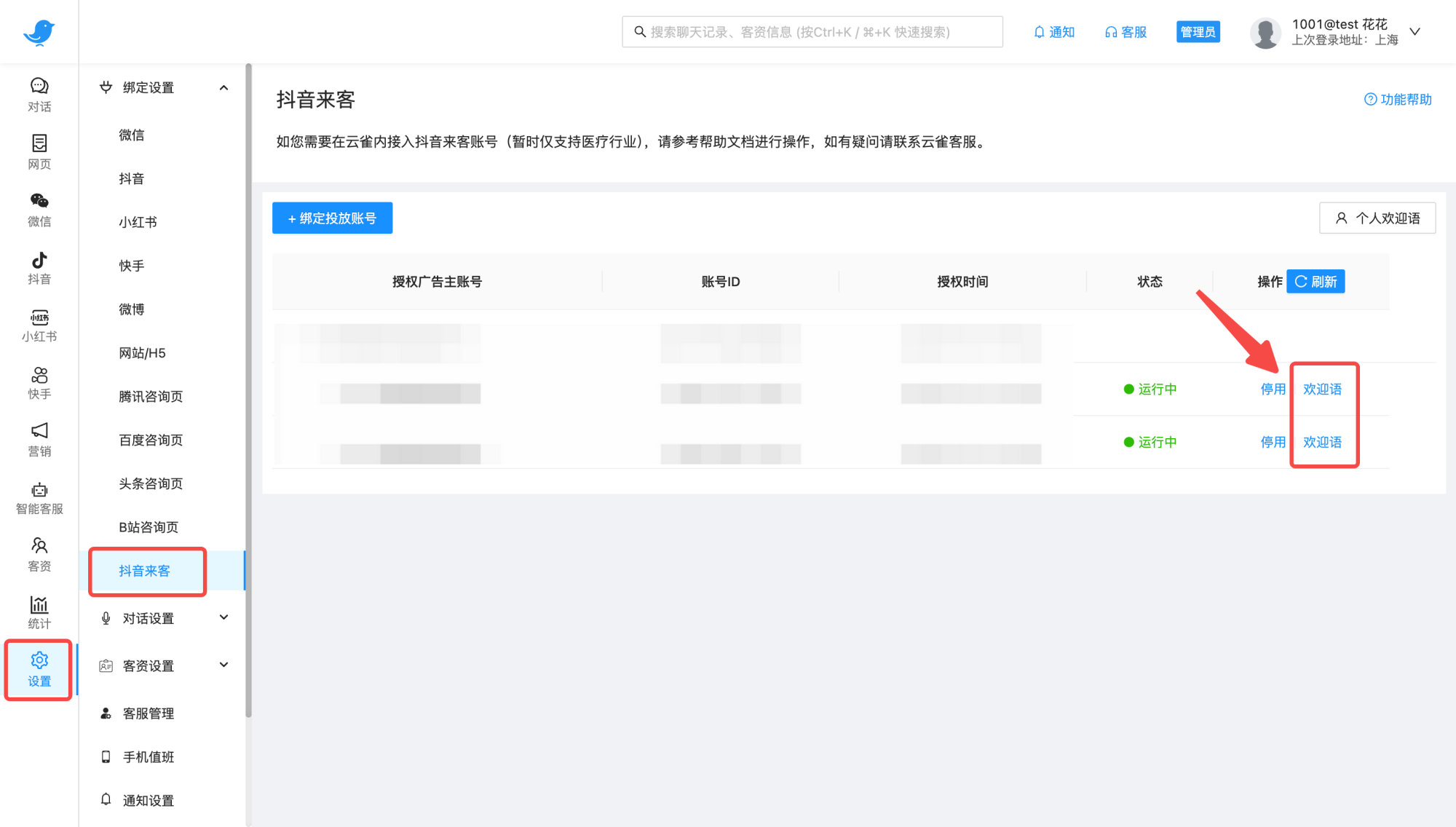1456x827 pixels.
Task: Click the 功能帮助 question mark icon
Action: tap(1370, 100)
